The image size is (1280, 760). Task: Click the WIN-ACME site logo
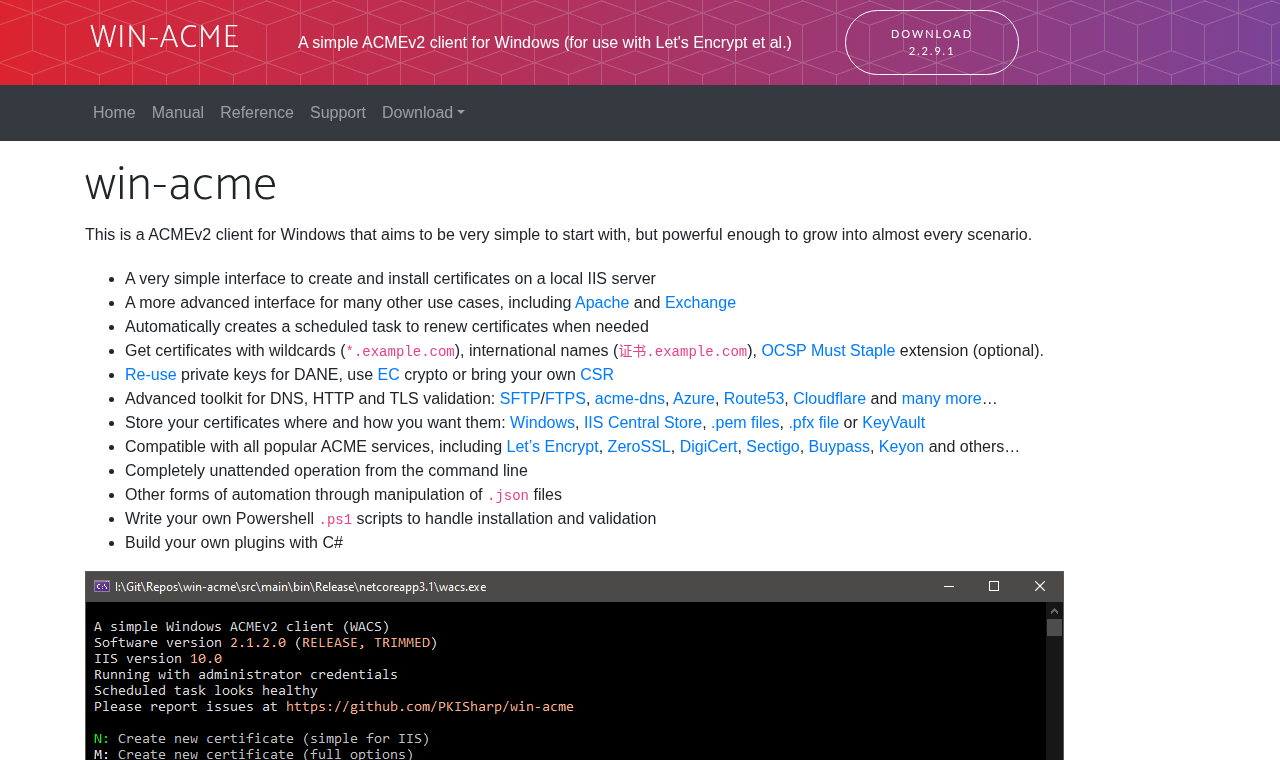pos(164,37)
